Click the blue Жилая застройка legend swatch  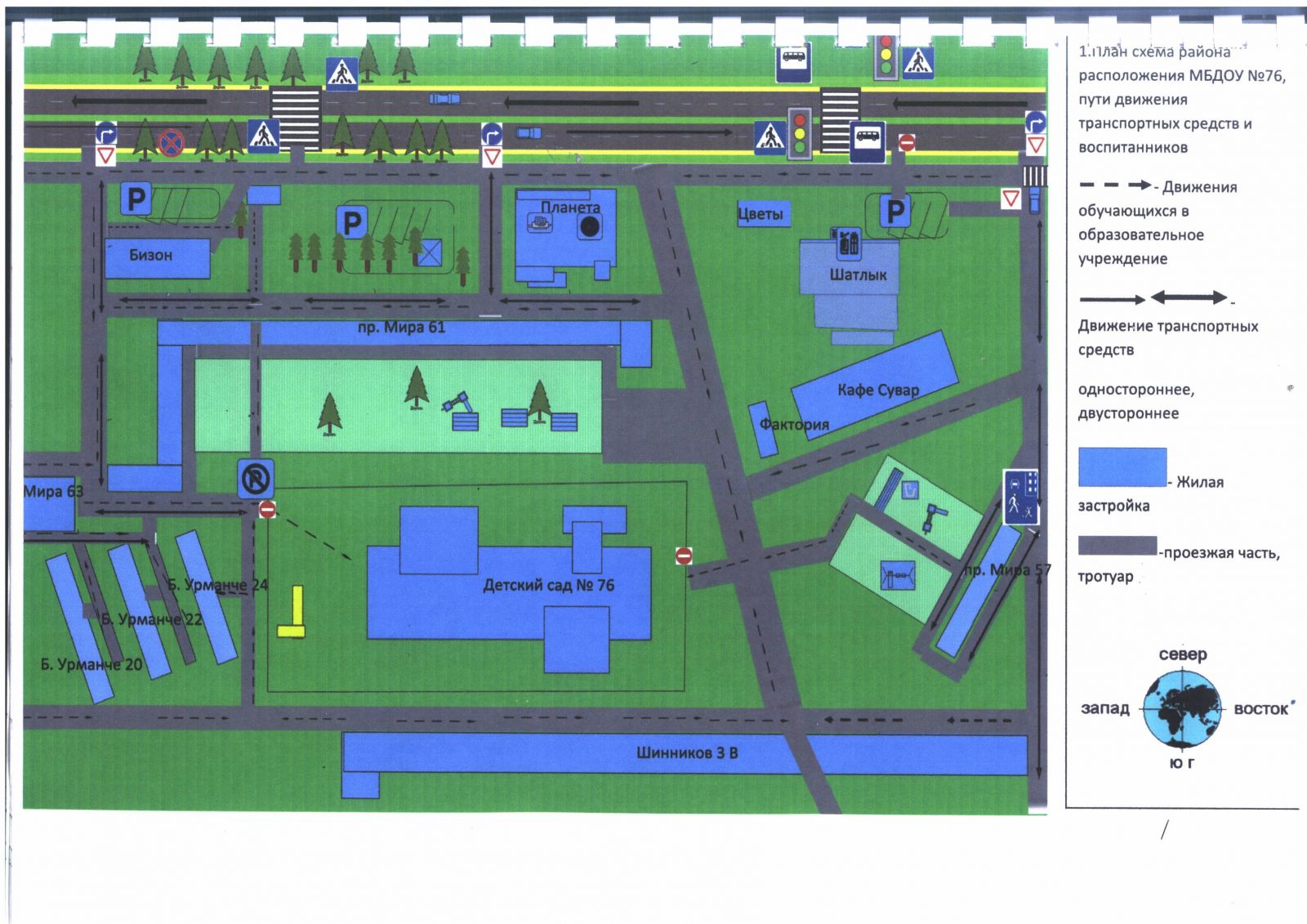[x=1122, y=467]
